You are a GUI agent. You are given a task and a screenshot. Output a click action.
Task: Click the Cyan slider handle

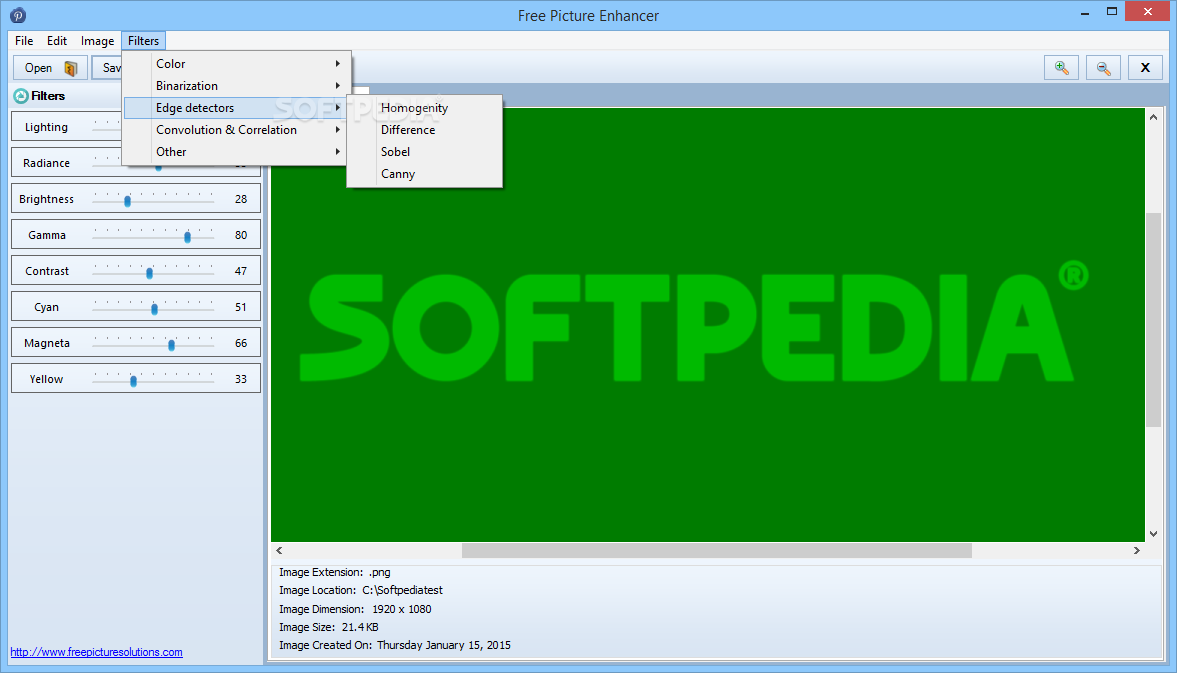click(155, 309)
